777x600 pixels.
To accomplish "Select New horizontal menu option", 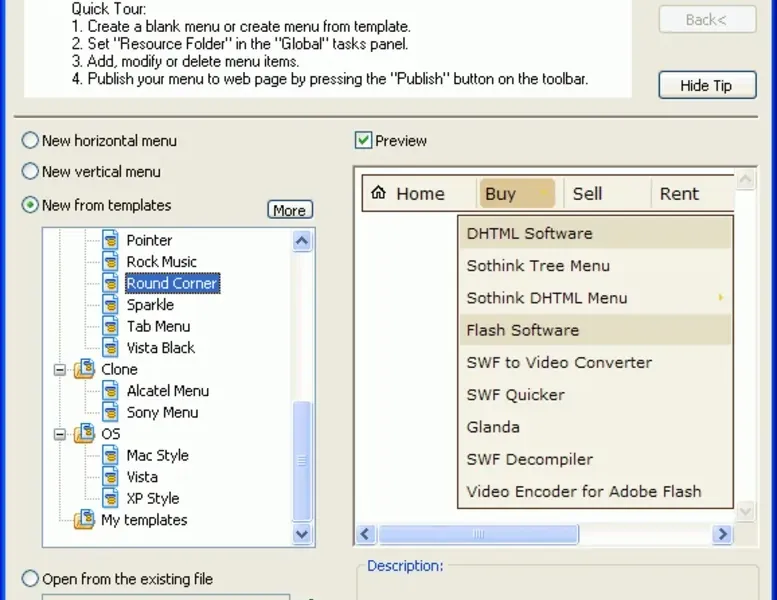I will click(x=30, y=141).
